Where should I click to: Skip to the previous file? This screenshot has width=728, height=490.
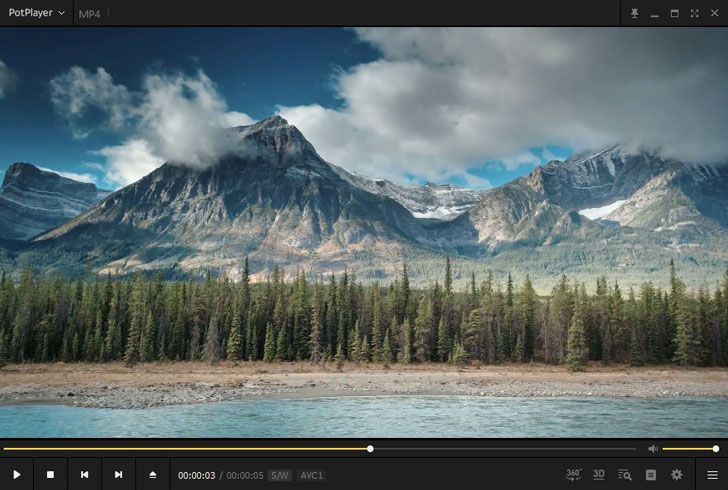84,474
